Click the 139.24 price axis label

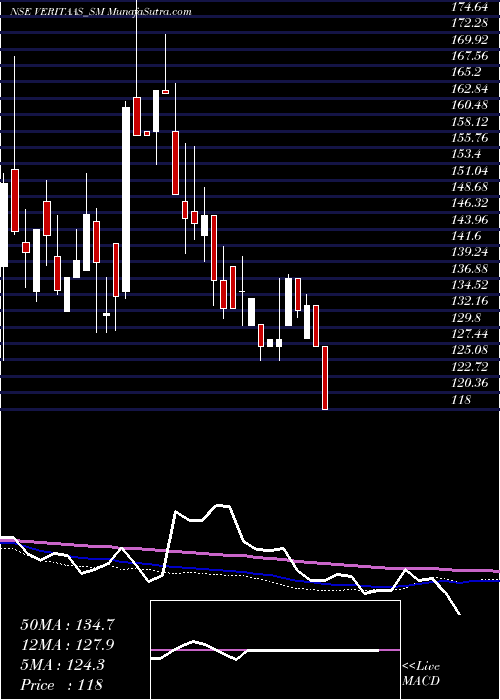[x=468, y=252]
